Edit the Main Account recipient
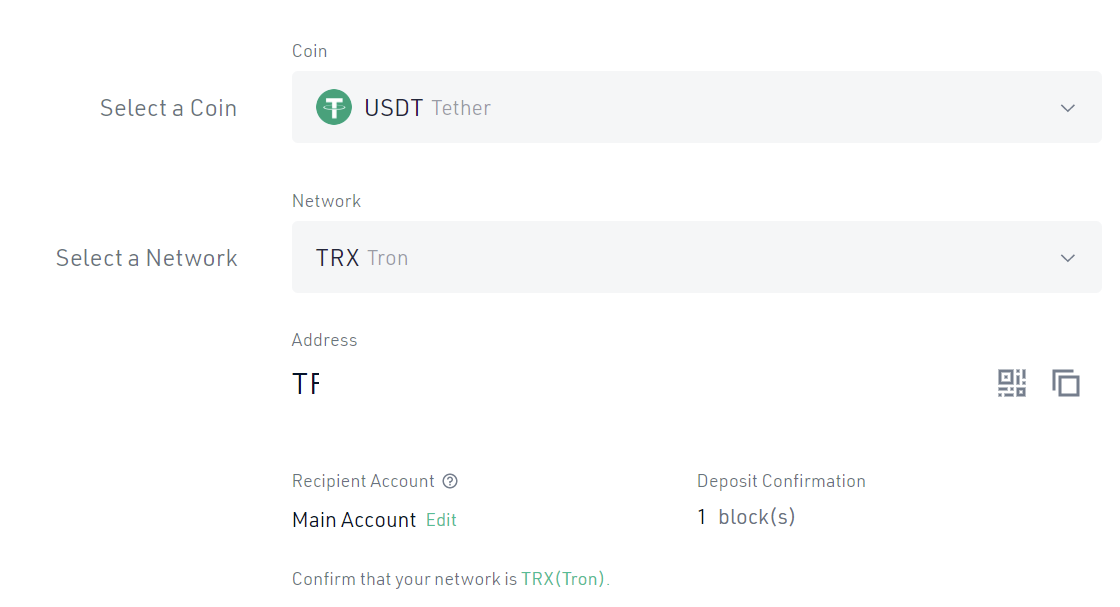The height and width of the screenshot is (607, 1120). 441,520
